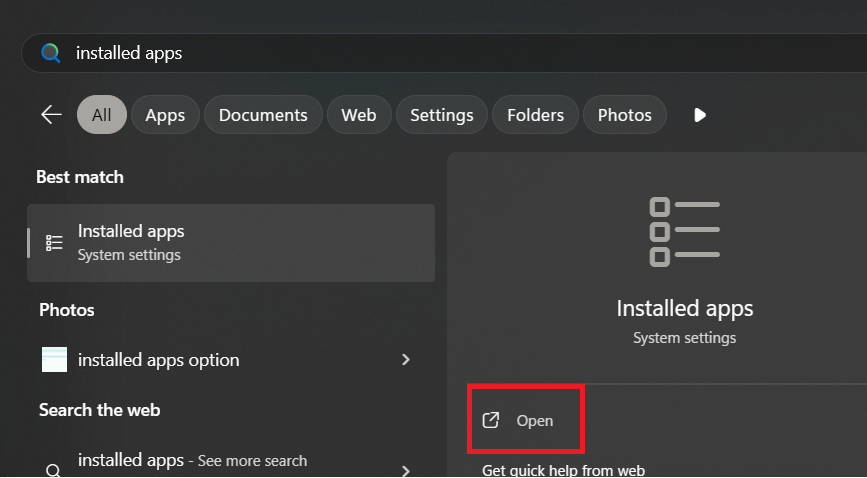Image resolution: width=867 pixels, height=478 pixels.
Task: Open the Installed apps System settings result
Action: coord(231,242)
